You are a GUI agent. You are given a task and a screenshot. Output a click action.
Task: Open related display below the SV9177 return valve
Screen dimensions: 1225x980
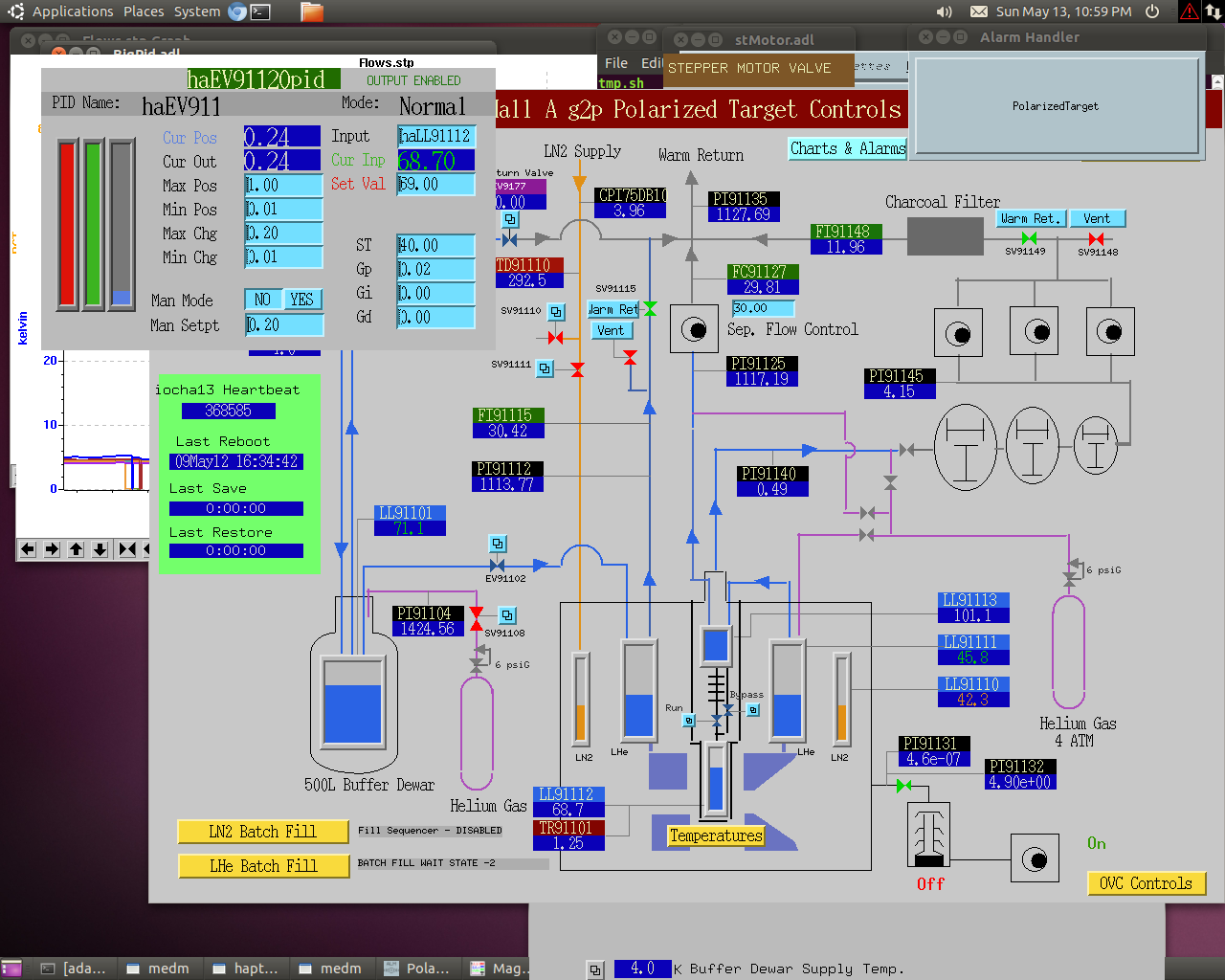(511, 220)
